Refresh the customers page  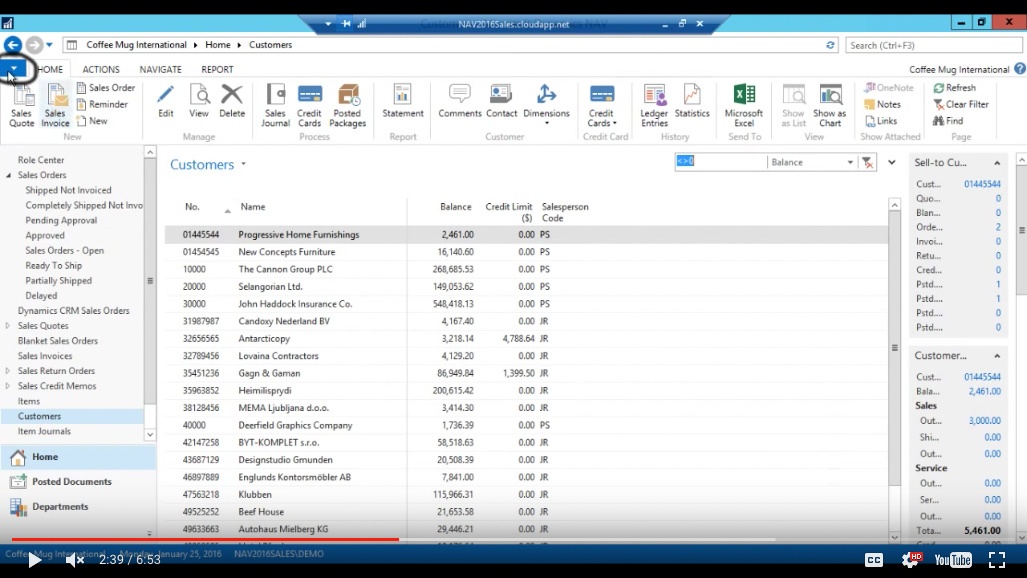coord(954,87)
